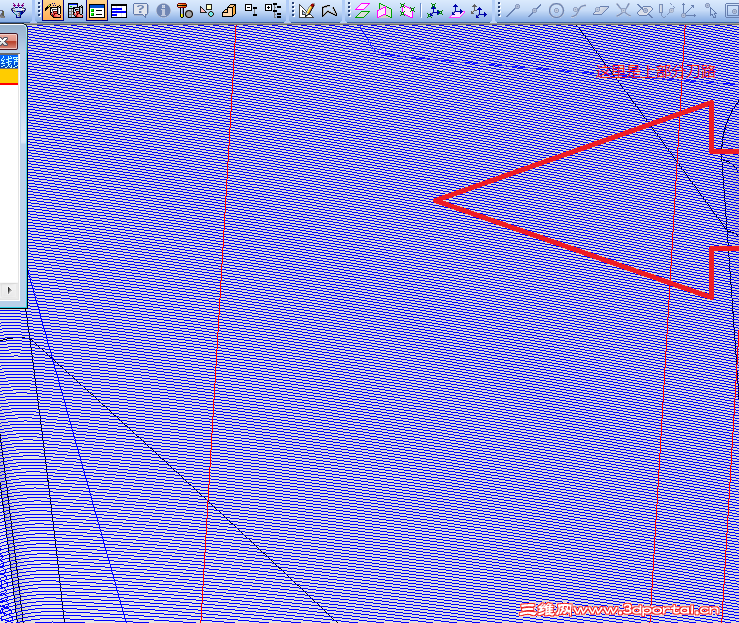
Task: Select the coordinate axes with green points icon
Action: pos(435,10)
